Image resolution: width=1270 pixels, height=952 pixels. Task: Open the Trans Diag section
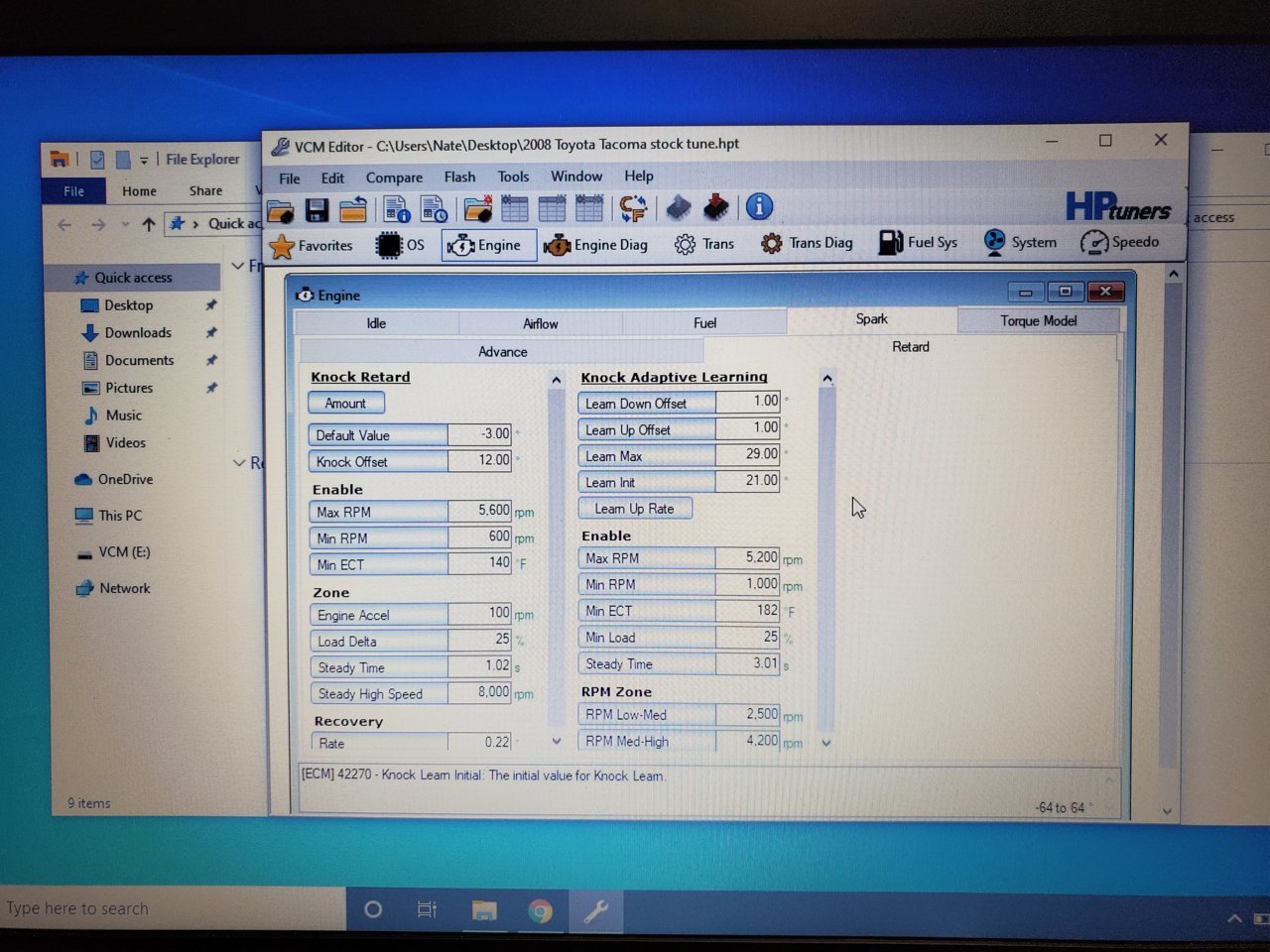[808, 243]
